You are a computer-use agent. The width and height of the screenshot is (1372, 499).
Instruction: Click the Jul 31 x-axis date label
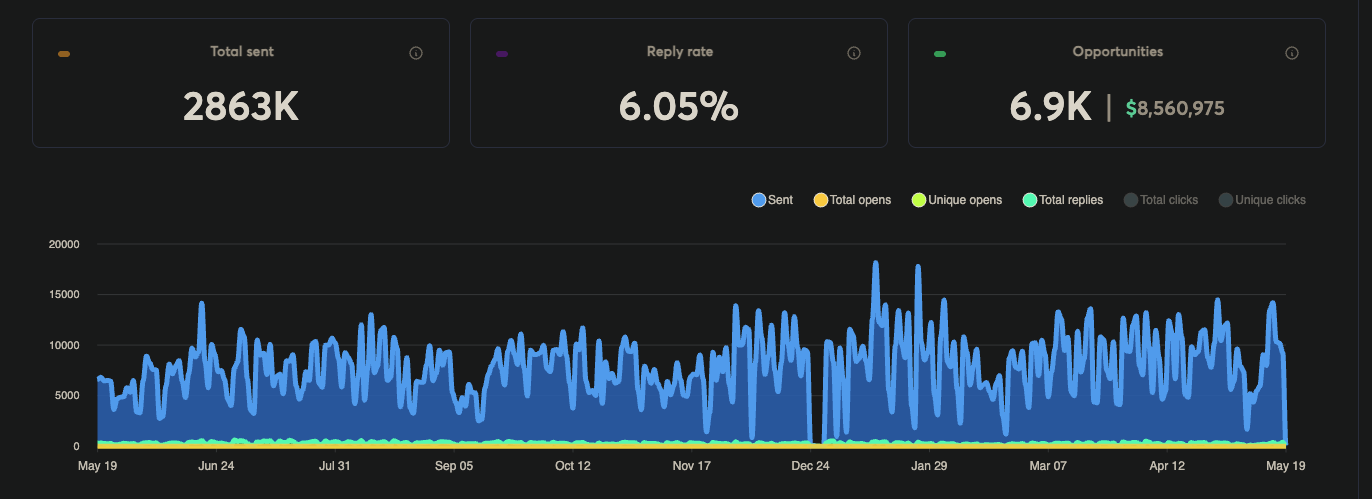334,466
